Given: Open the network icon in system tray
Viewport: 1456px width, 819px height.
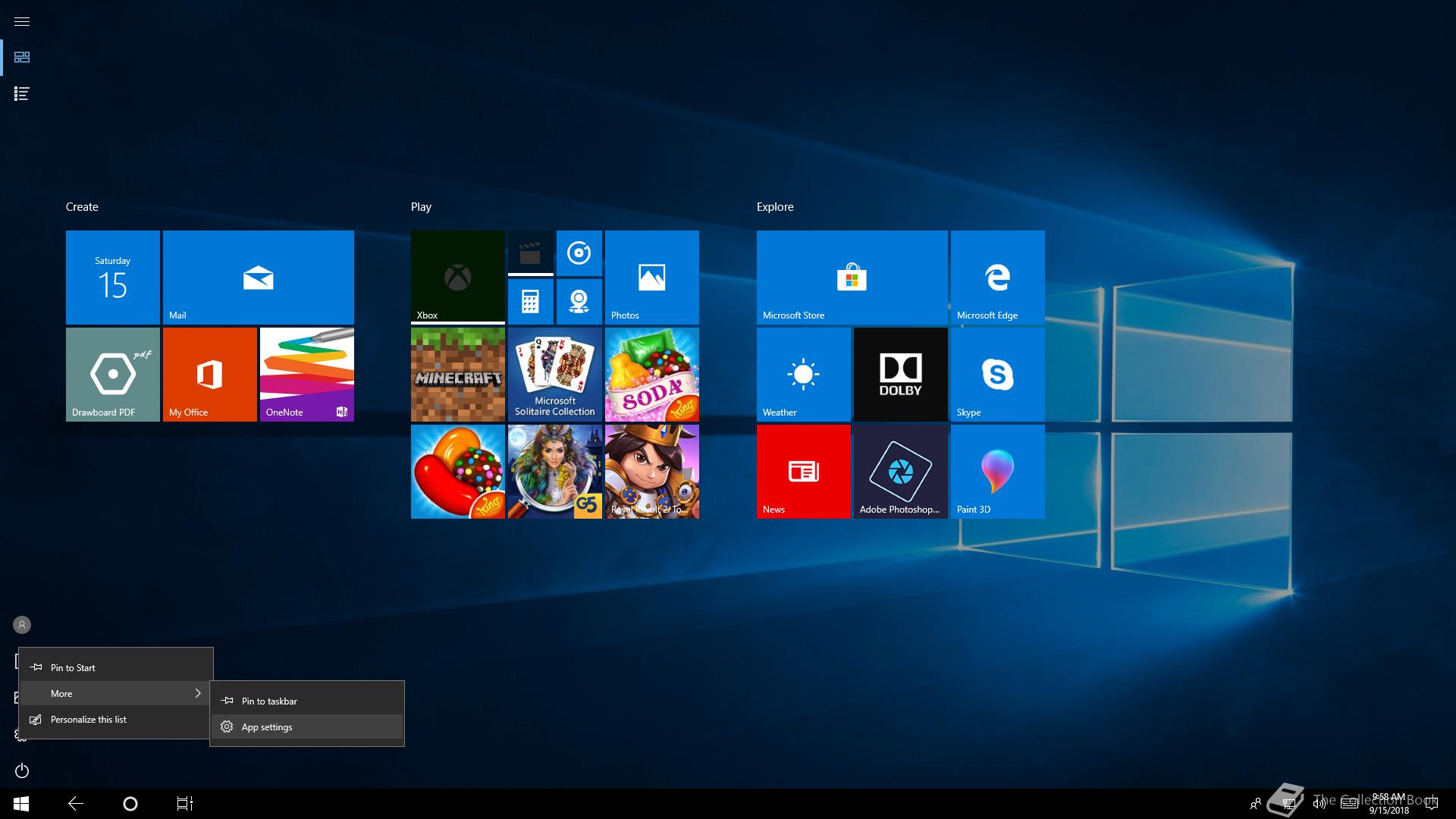Looking at the screenshot, I should (1288, 804).
